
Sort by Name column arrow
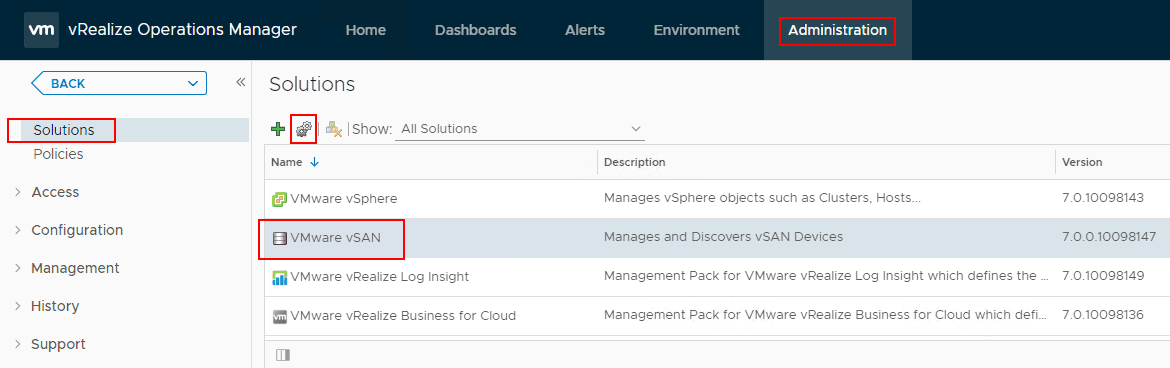click(x=314, y=162)
